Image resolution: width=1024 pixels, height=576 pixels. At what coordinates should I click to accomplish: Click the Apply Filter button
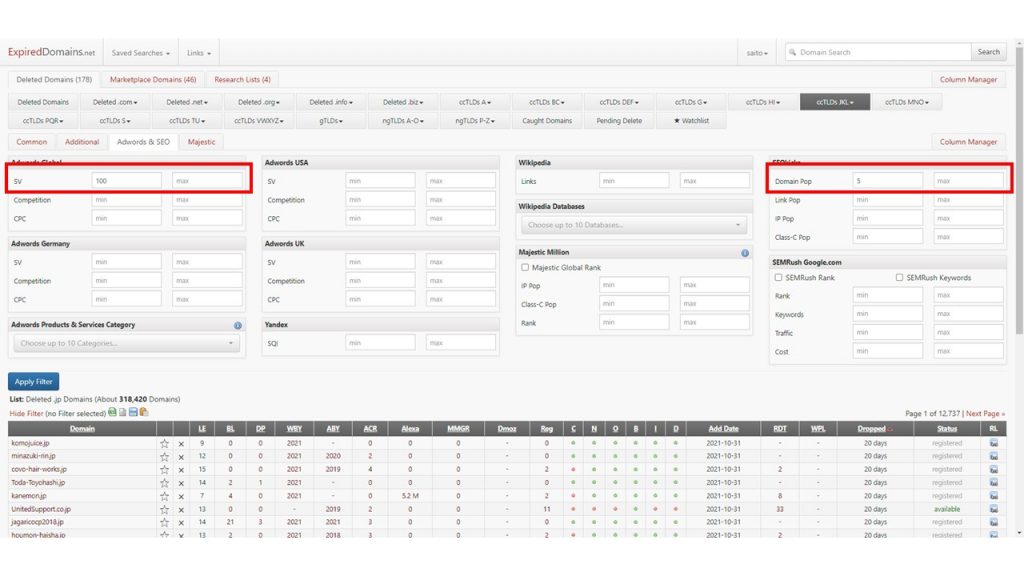(33, 381)
